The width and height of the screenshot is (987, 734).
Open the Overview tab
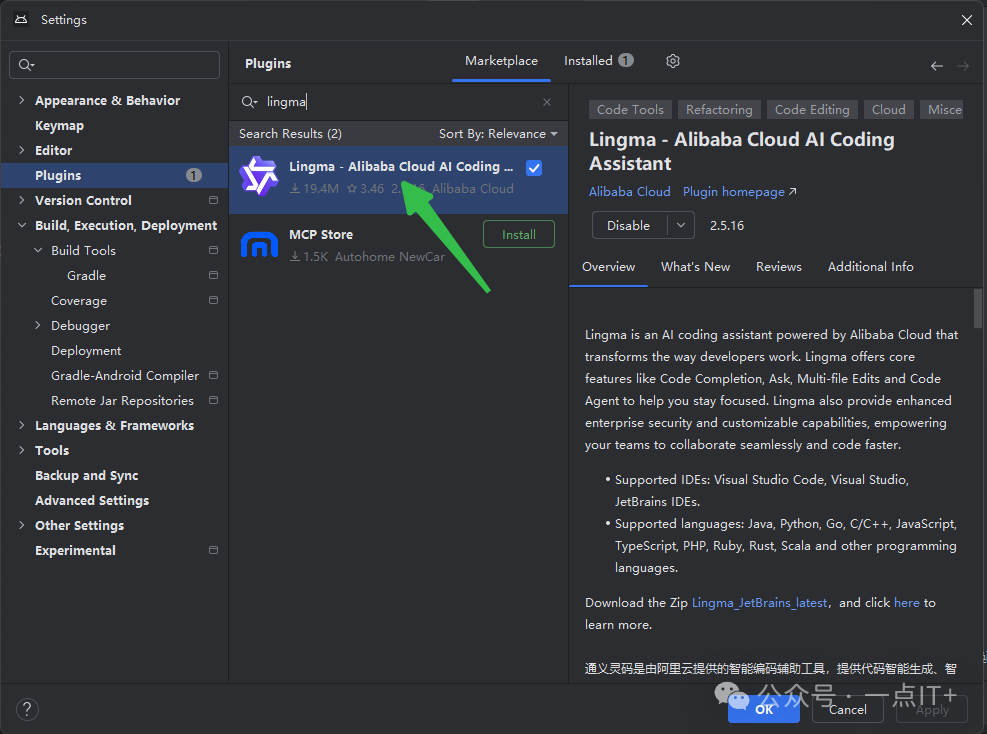point(608,267)
